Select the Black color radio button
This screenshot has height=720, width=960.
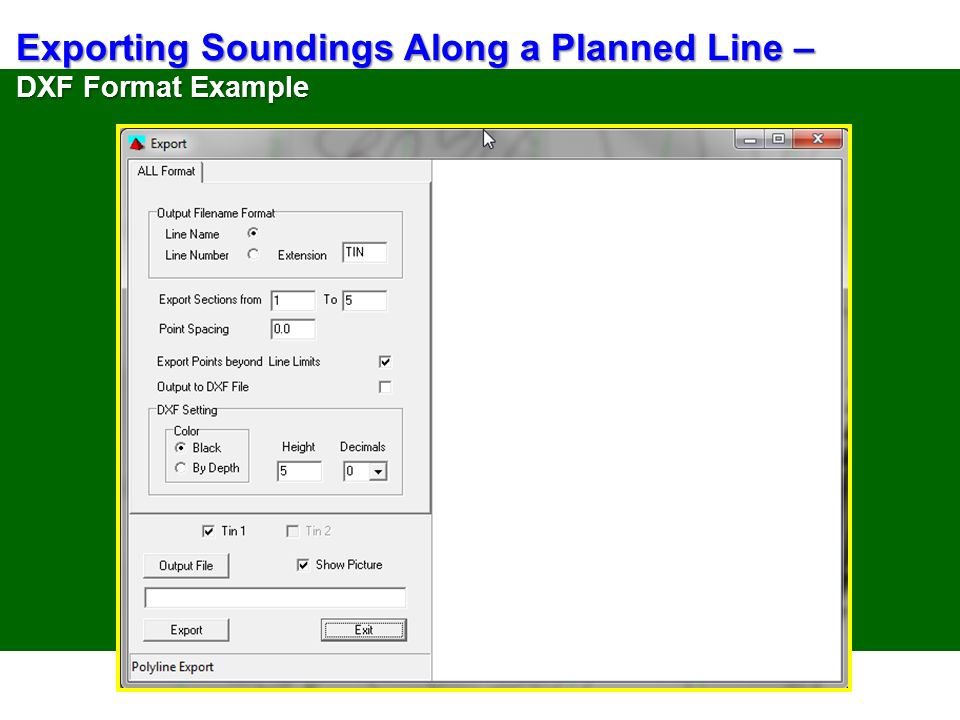coord(180,448)
